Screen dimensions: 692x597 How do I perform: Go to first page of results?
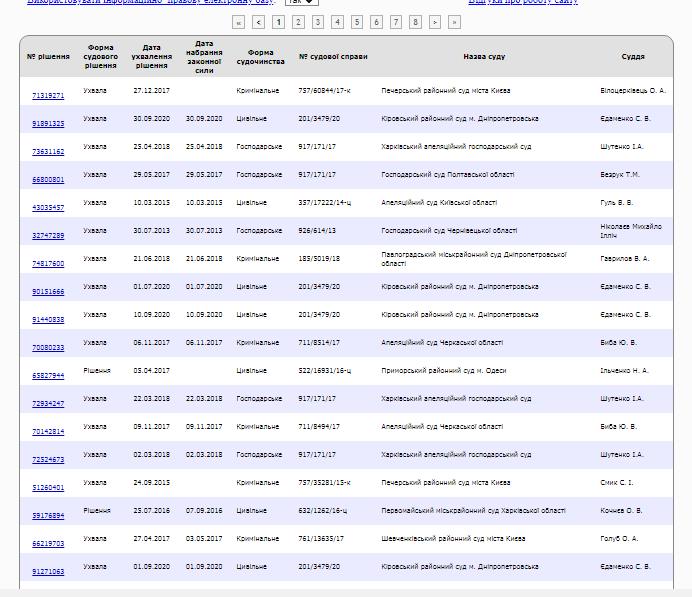(238, 21)
